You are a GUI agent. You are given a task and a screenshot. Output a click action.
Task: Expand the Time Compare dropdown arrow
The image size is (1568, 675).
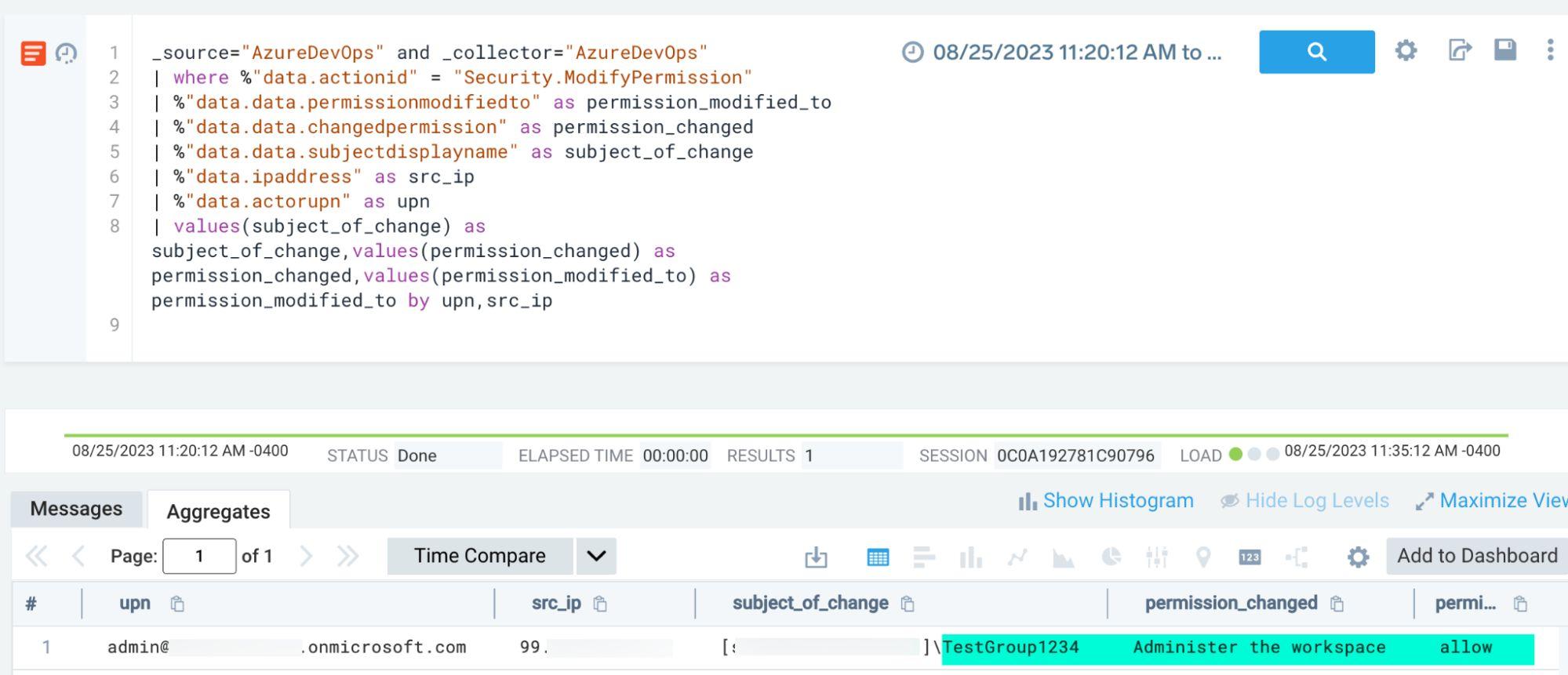point(596,556)
